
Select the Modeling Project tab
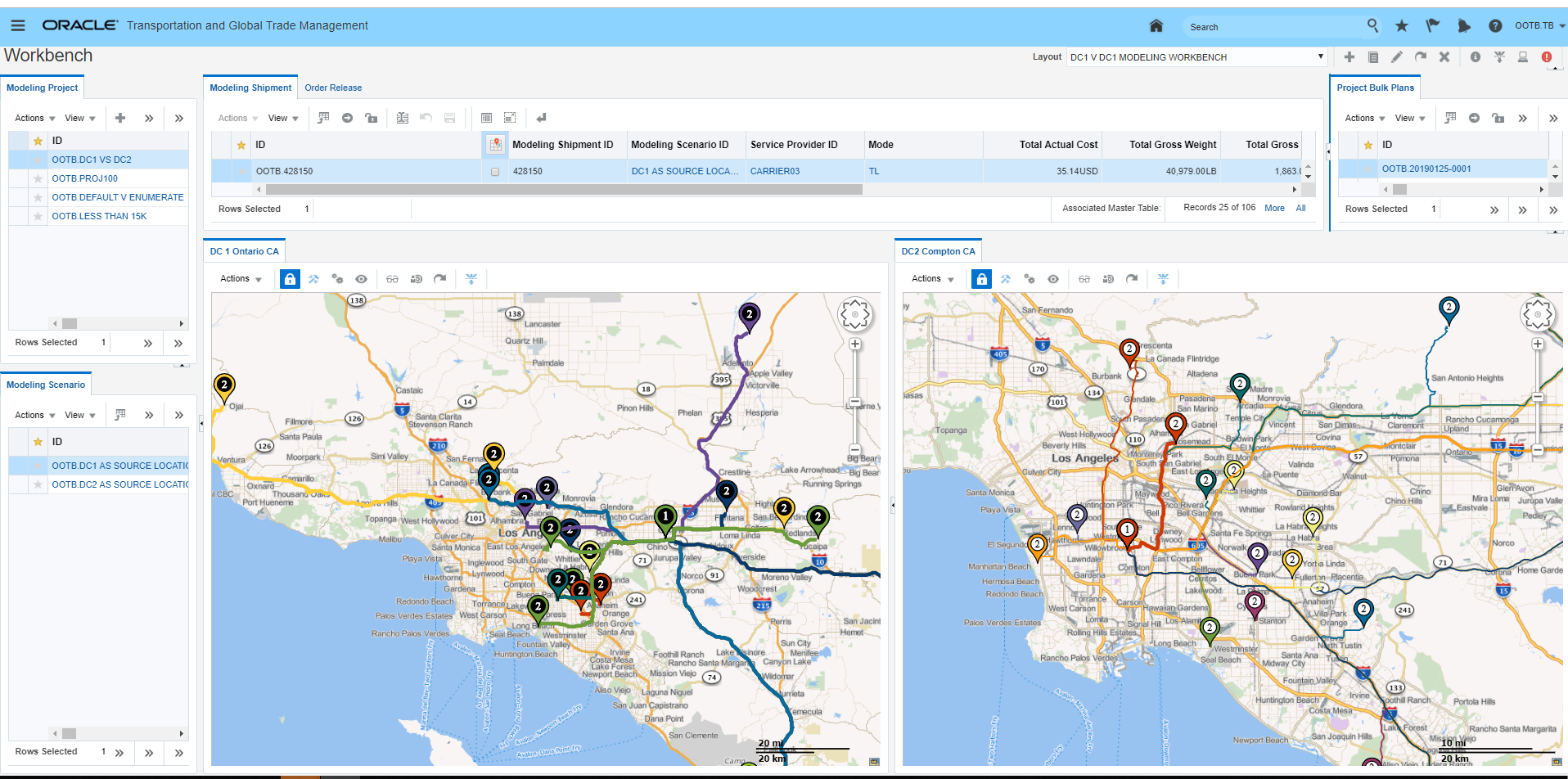coord(43,88)
